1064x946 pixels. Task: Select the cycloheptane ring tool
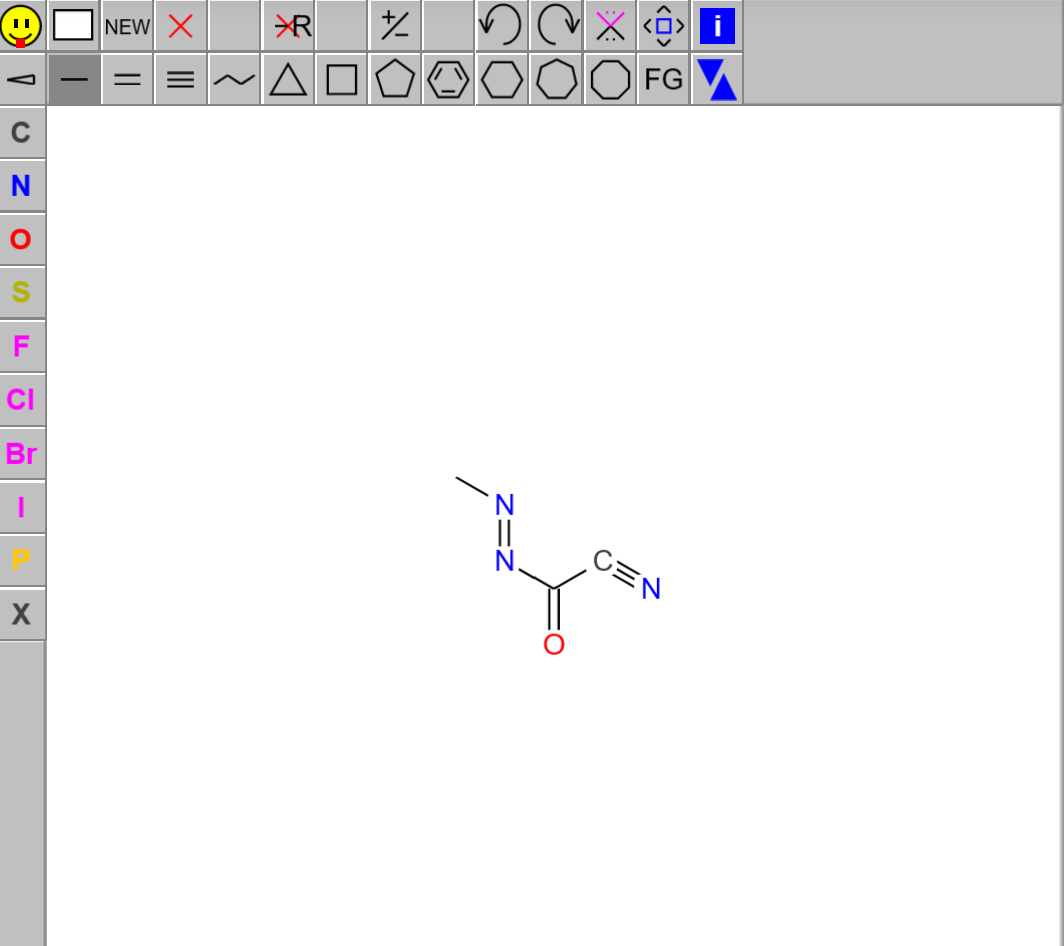(556, 80)
